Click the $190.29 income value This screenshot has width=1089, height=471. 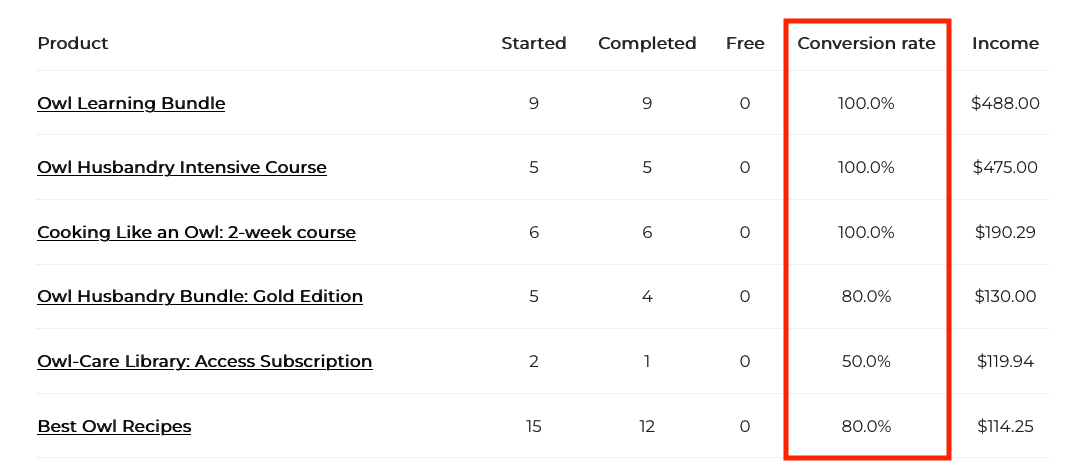1005,232
